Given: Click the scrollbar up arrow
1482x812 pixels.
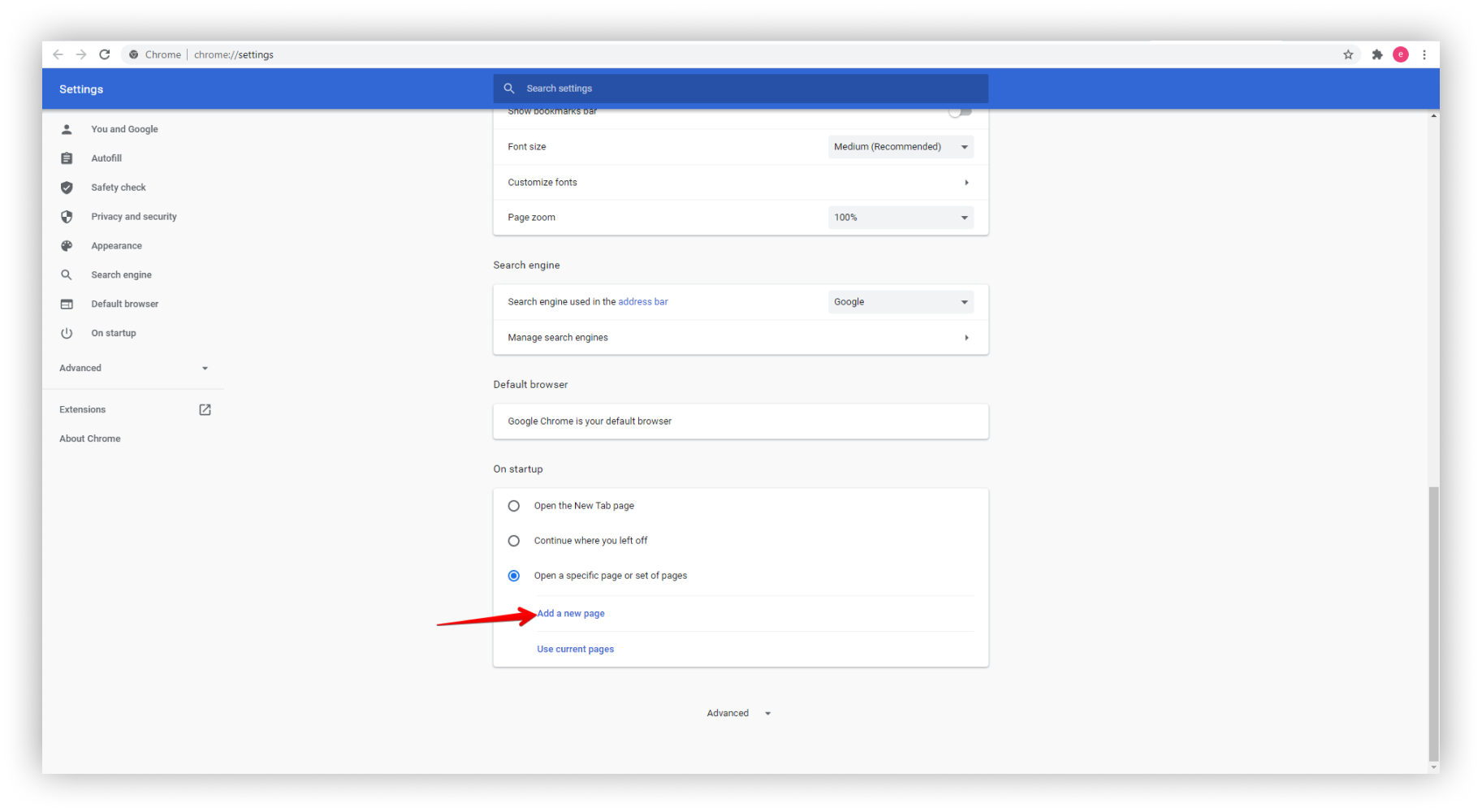Looking at the screenshot, I should click(x=1434, y=116).
